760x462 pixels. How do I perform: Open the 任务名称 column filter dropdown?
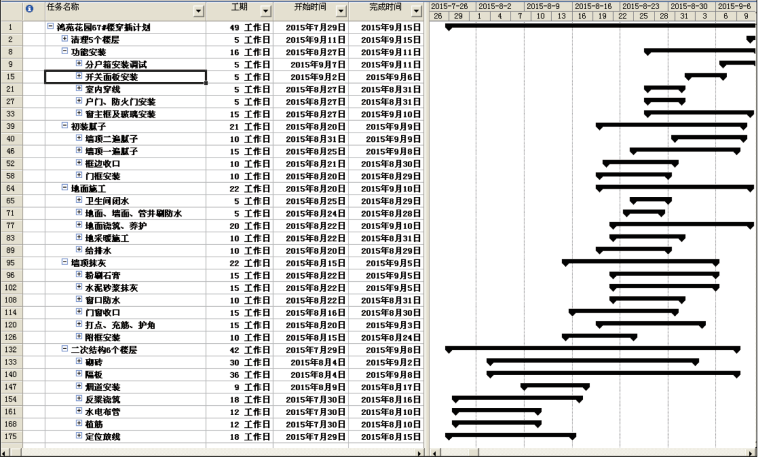pos(198,11)
